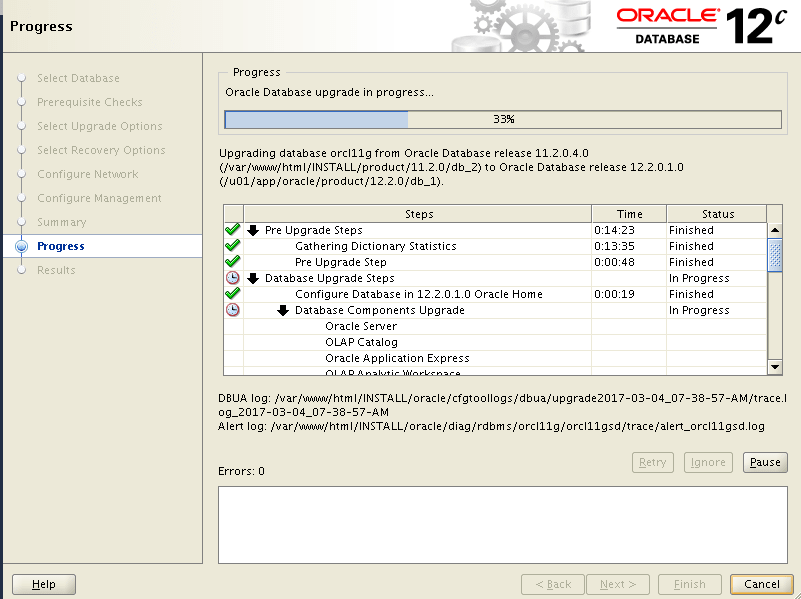The image size is (801, 599).
Task: Select the Summary wizard step
Action: pyautogui.click(x=61, y=222)
